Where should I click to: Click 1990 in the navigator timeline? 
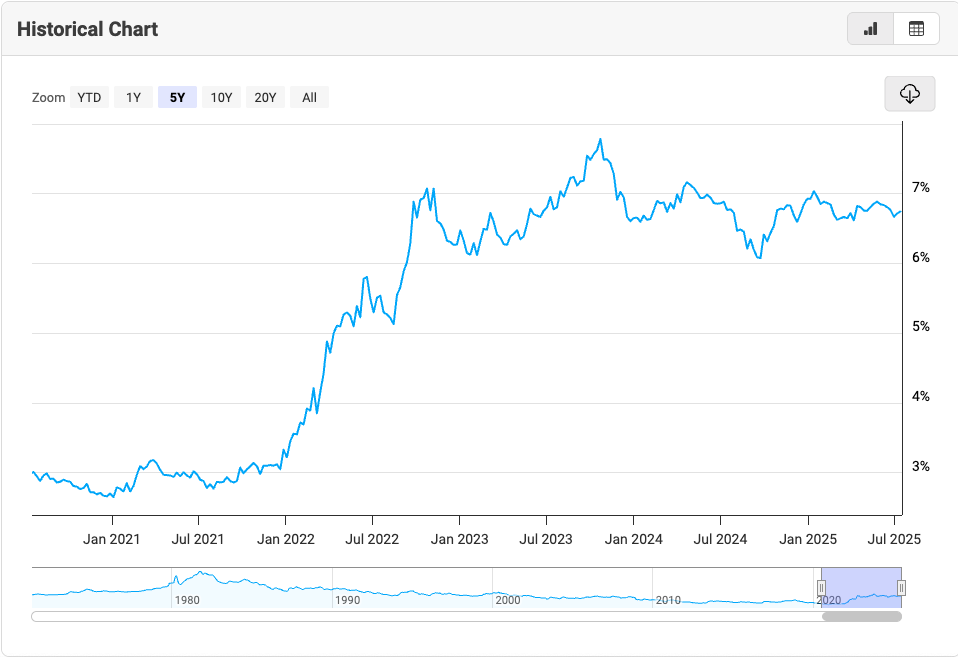pyautogui.click(x=347, y=600)
